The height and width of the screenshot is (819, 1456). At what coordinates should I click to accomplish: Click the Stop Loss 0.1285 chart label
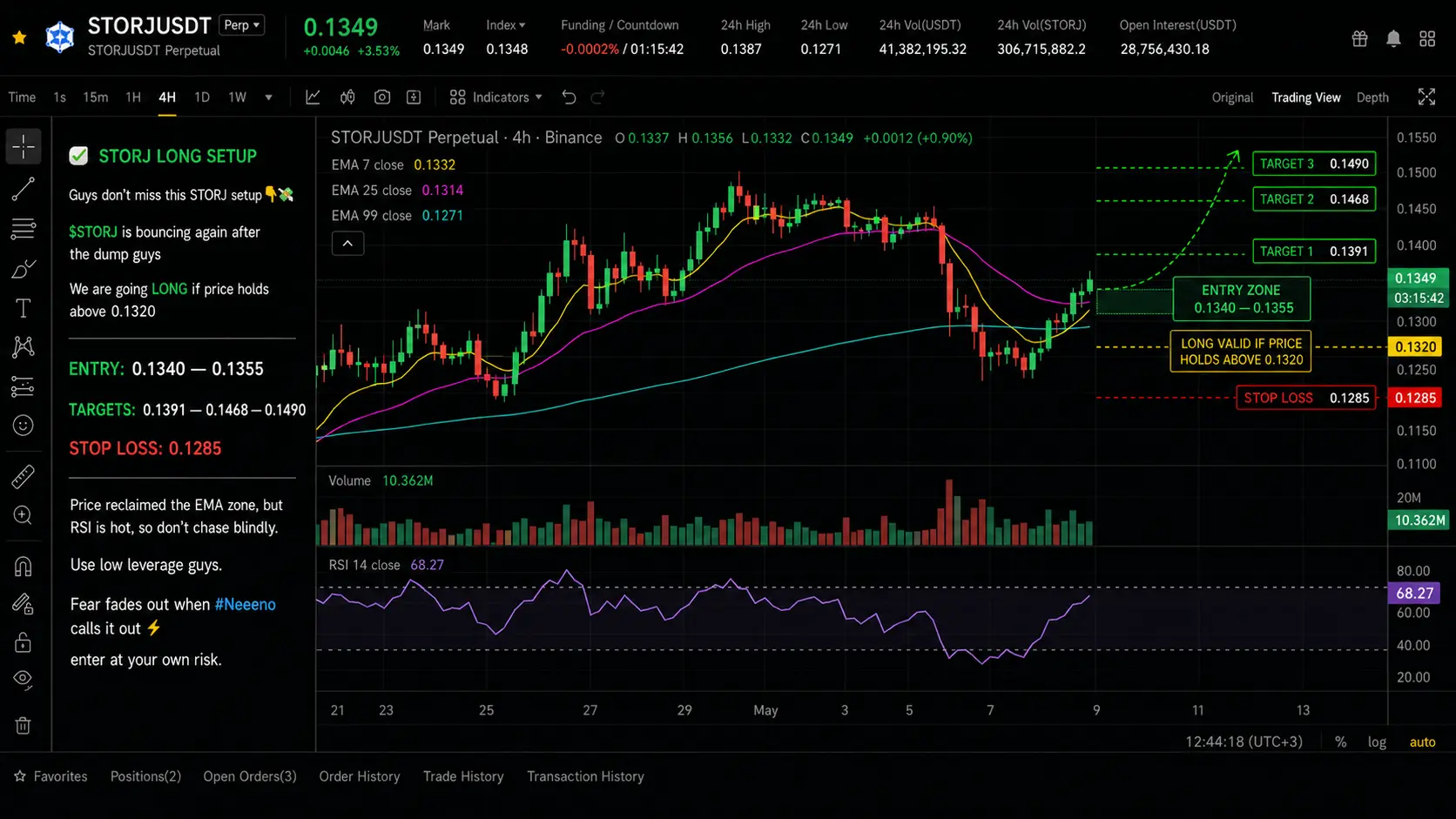click(x=1305, y=398)
